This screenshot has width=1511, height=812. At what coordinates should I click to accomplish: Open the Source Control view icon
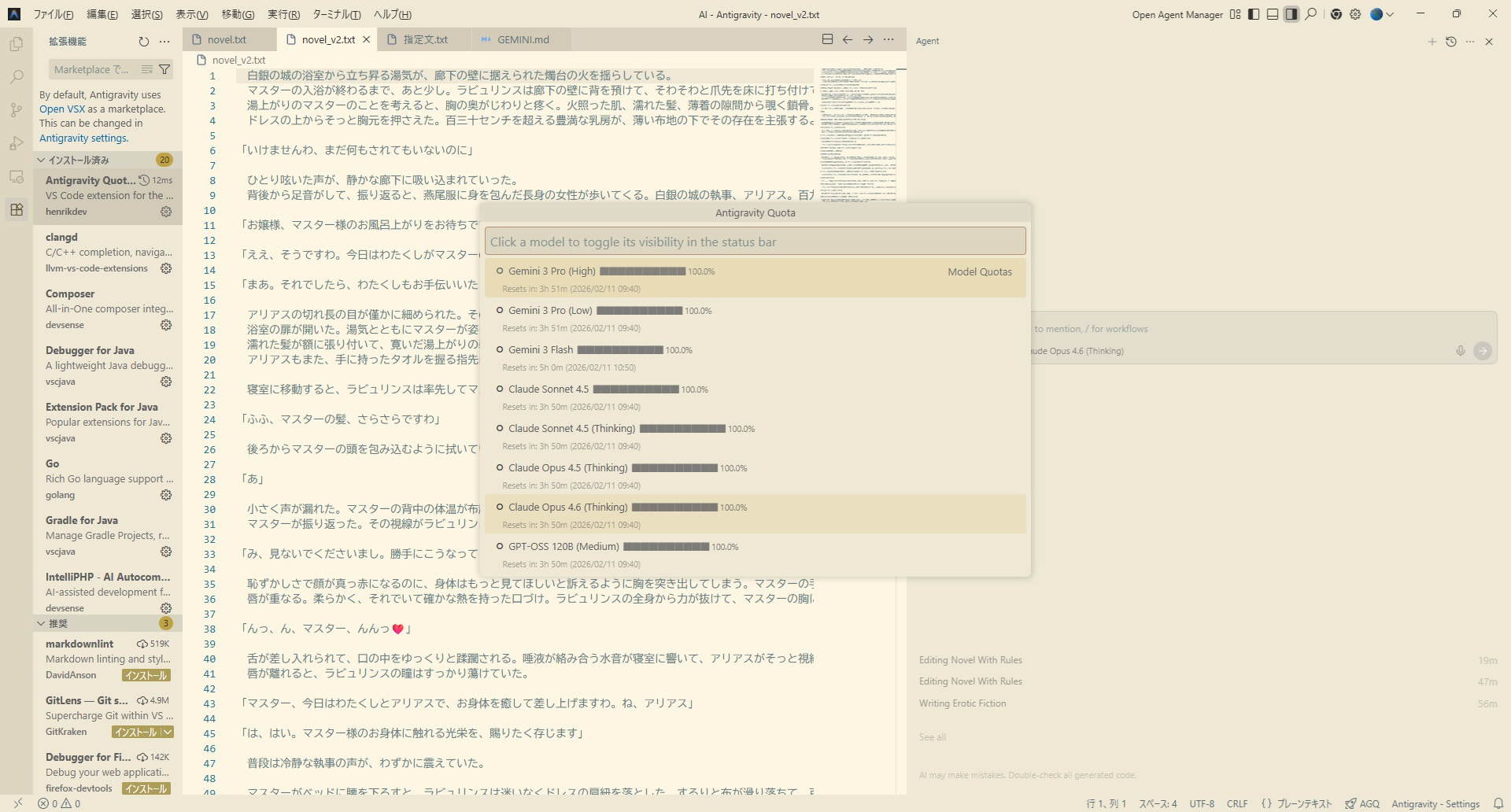16,110
